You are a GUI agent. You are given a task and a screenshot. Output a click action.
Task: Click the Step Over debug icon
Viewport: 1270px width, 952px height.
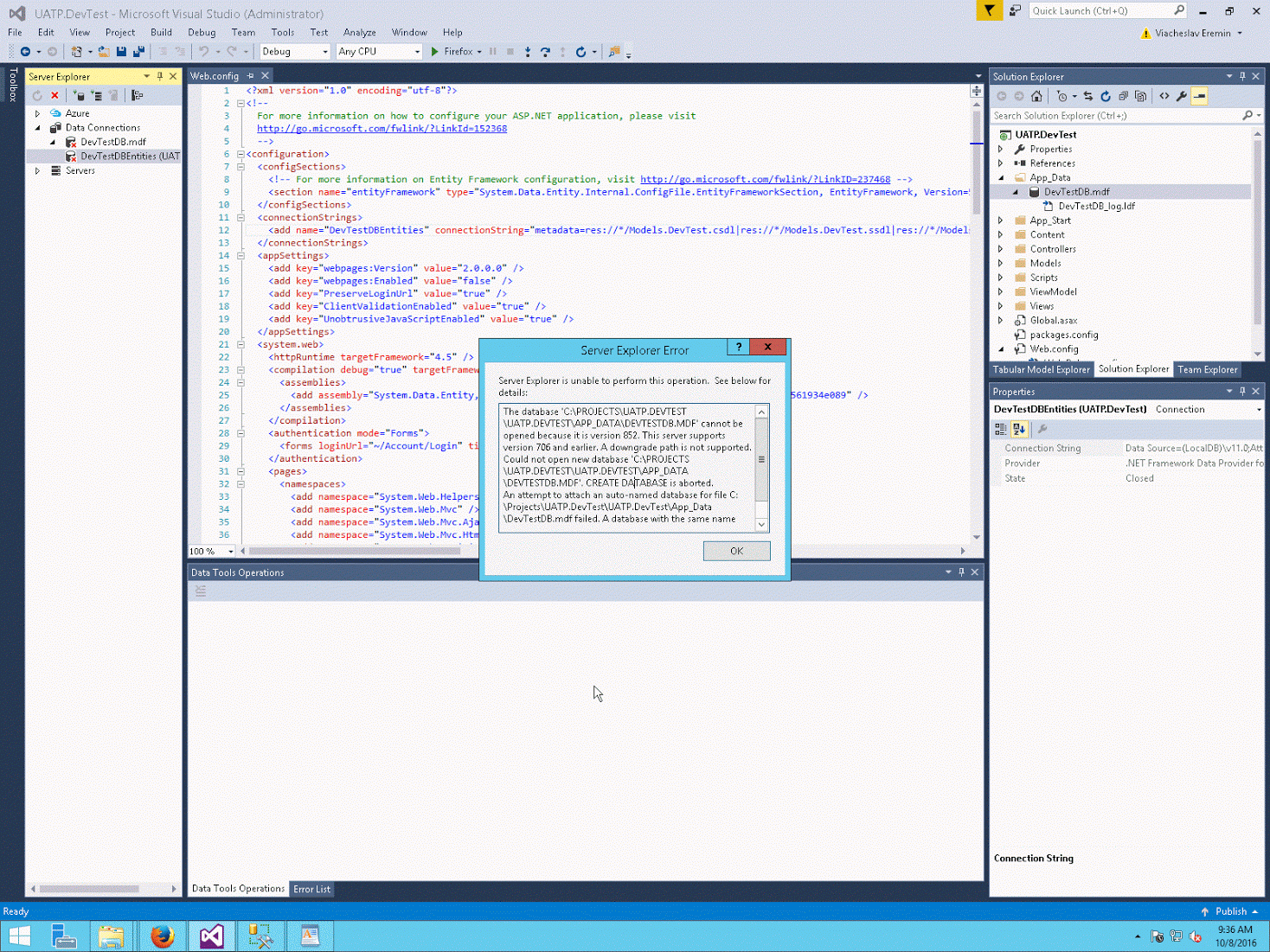click(x=545, y=52)
